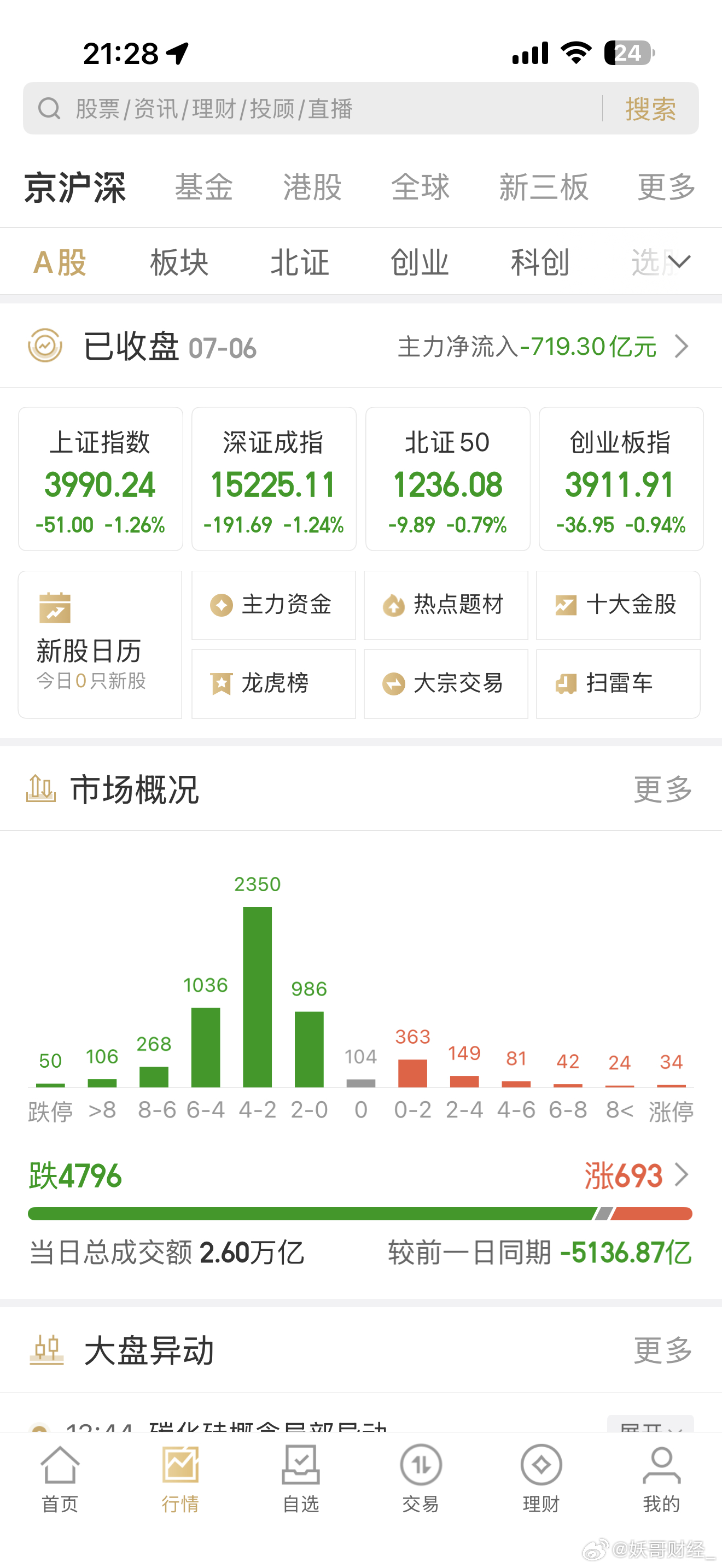Tap the 大盘异动 section icon
The height and width of the screenshot is (1568, 722).
pyautogui.click(x=47, y=1350)
